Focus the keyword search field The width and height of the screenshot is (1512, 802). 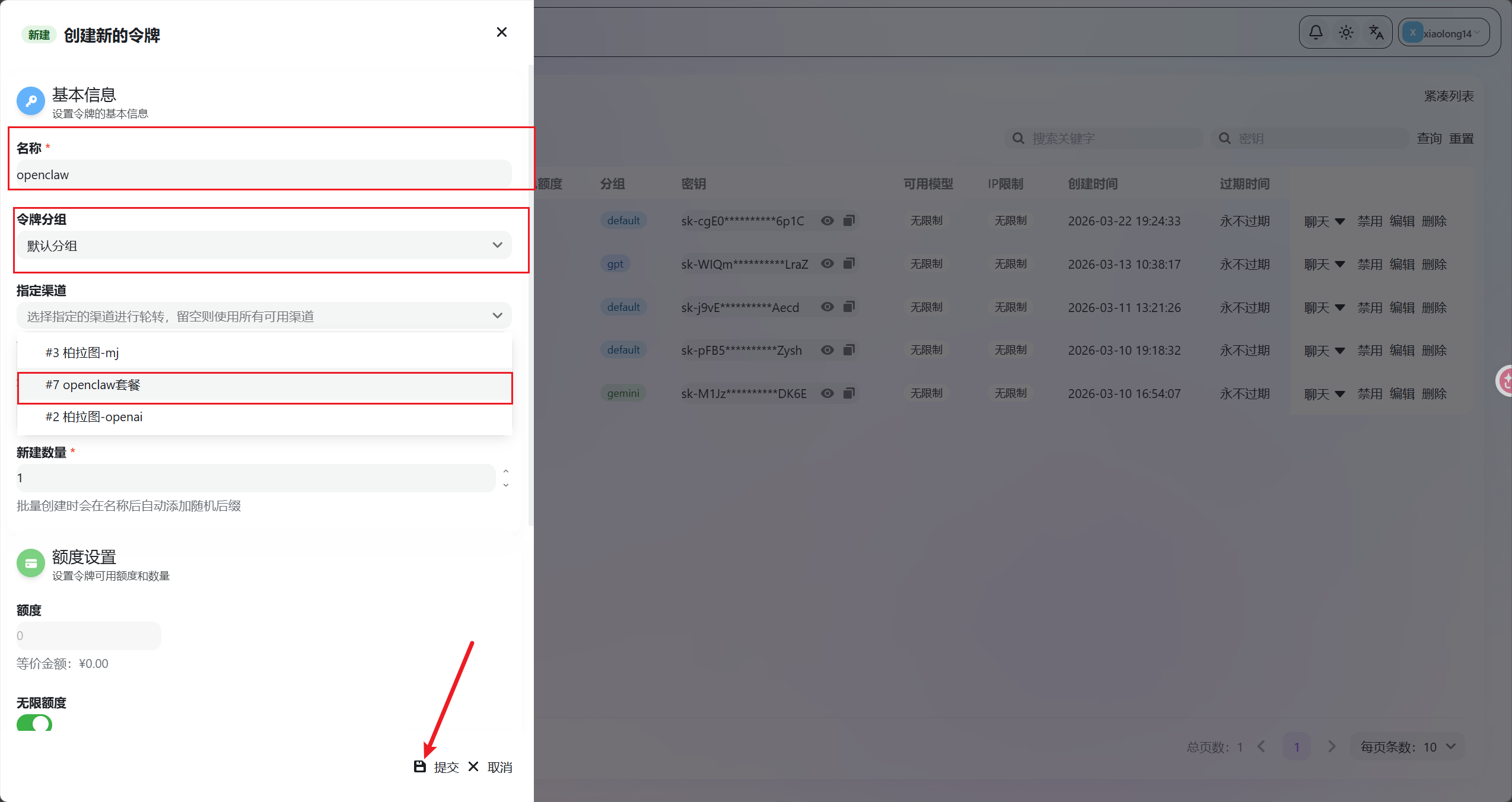(1104, 138)
